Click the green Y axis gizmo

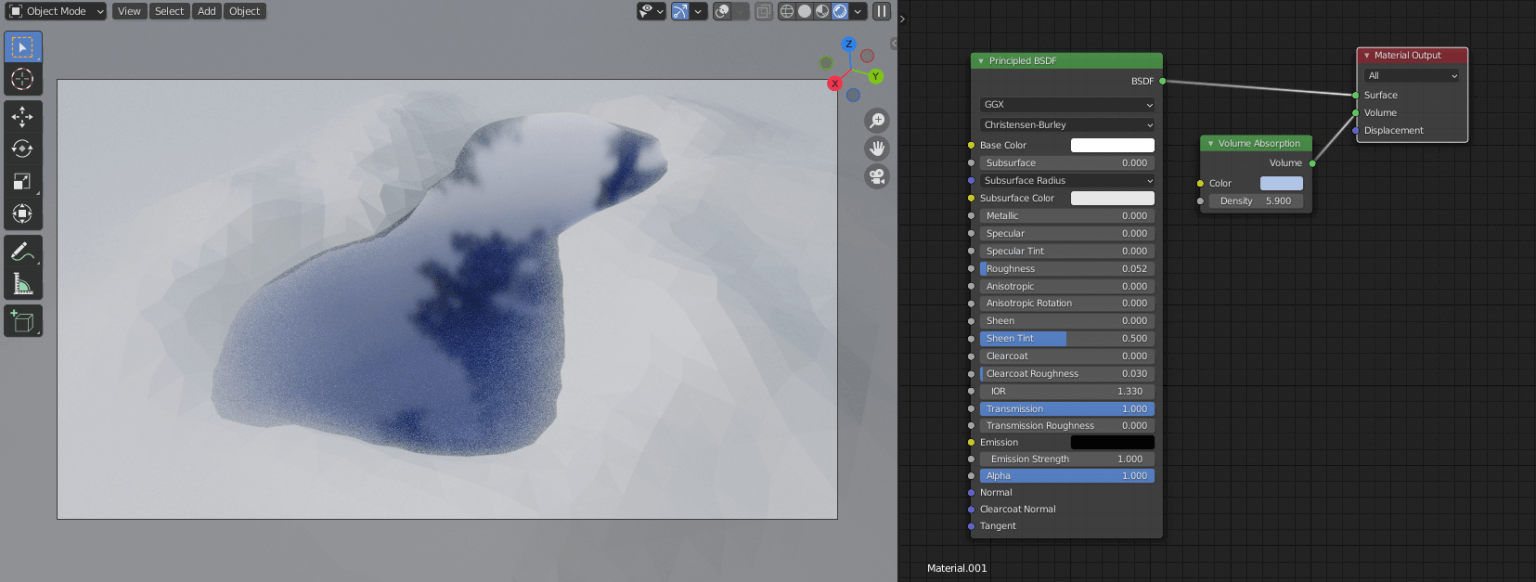875,76
